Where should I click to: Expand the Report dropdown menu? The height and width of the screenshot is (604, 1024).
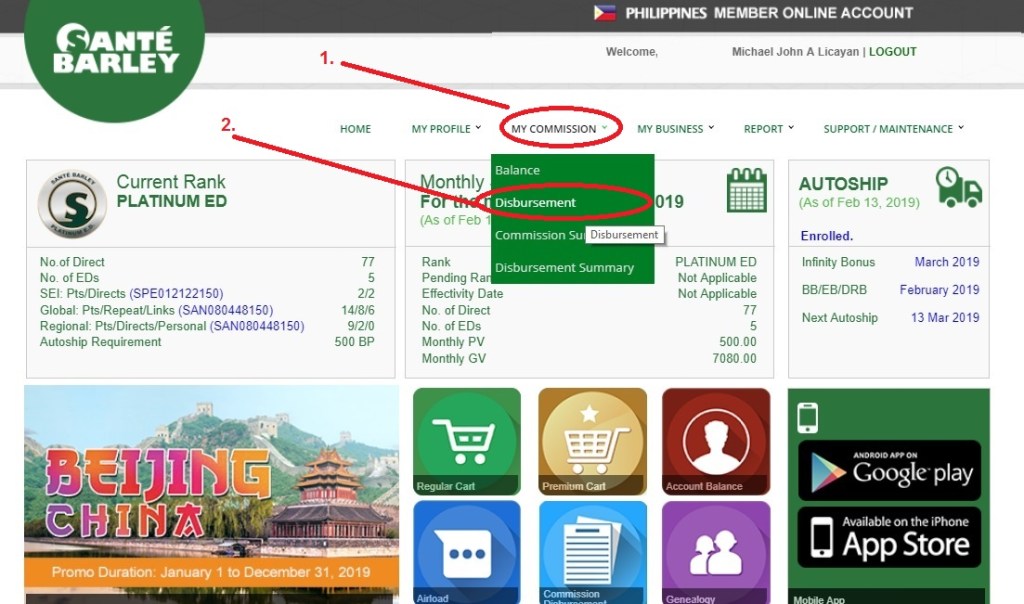pos(768,129)
